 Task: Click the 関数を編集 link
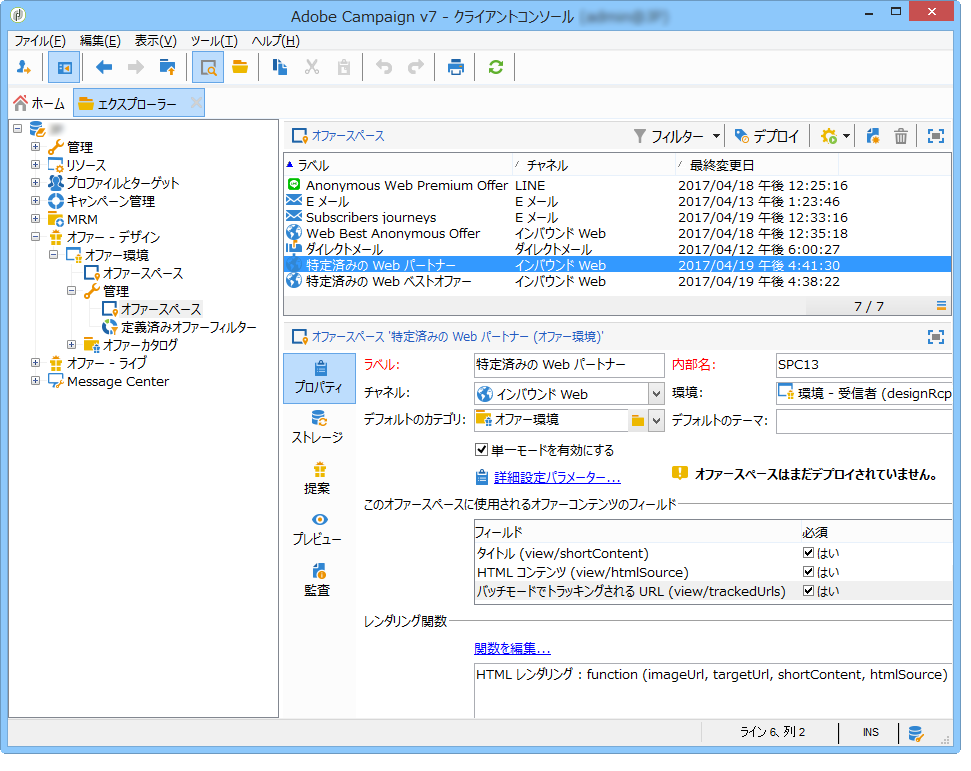coord(512,648)
